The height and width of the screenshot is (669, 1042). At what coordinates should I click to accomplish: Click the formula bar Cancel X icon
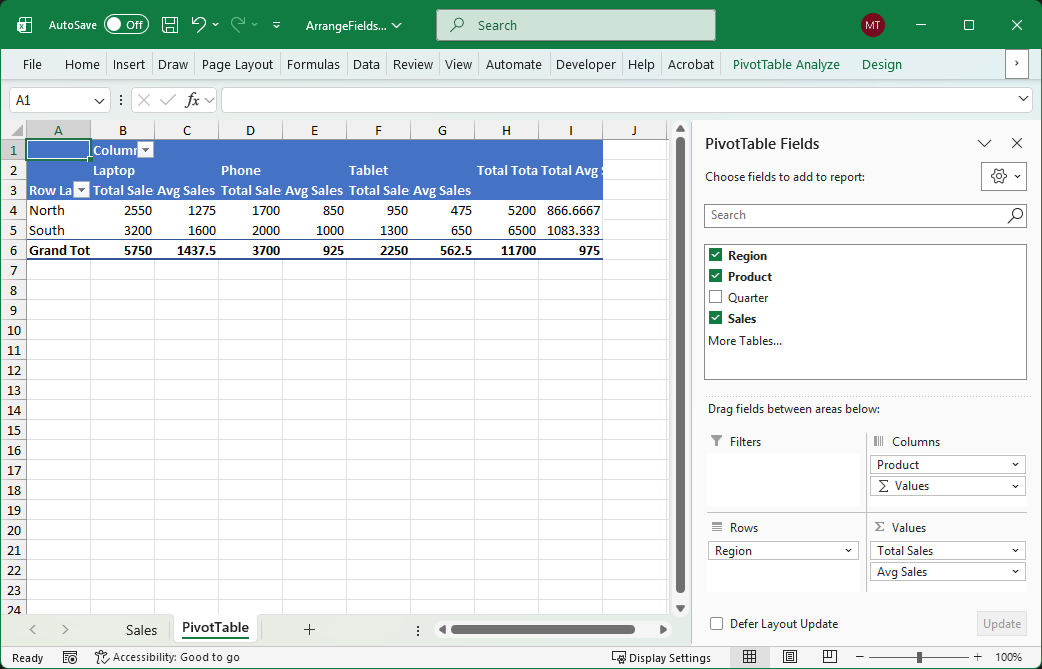click(144, 100)
